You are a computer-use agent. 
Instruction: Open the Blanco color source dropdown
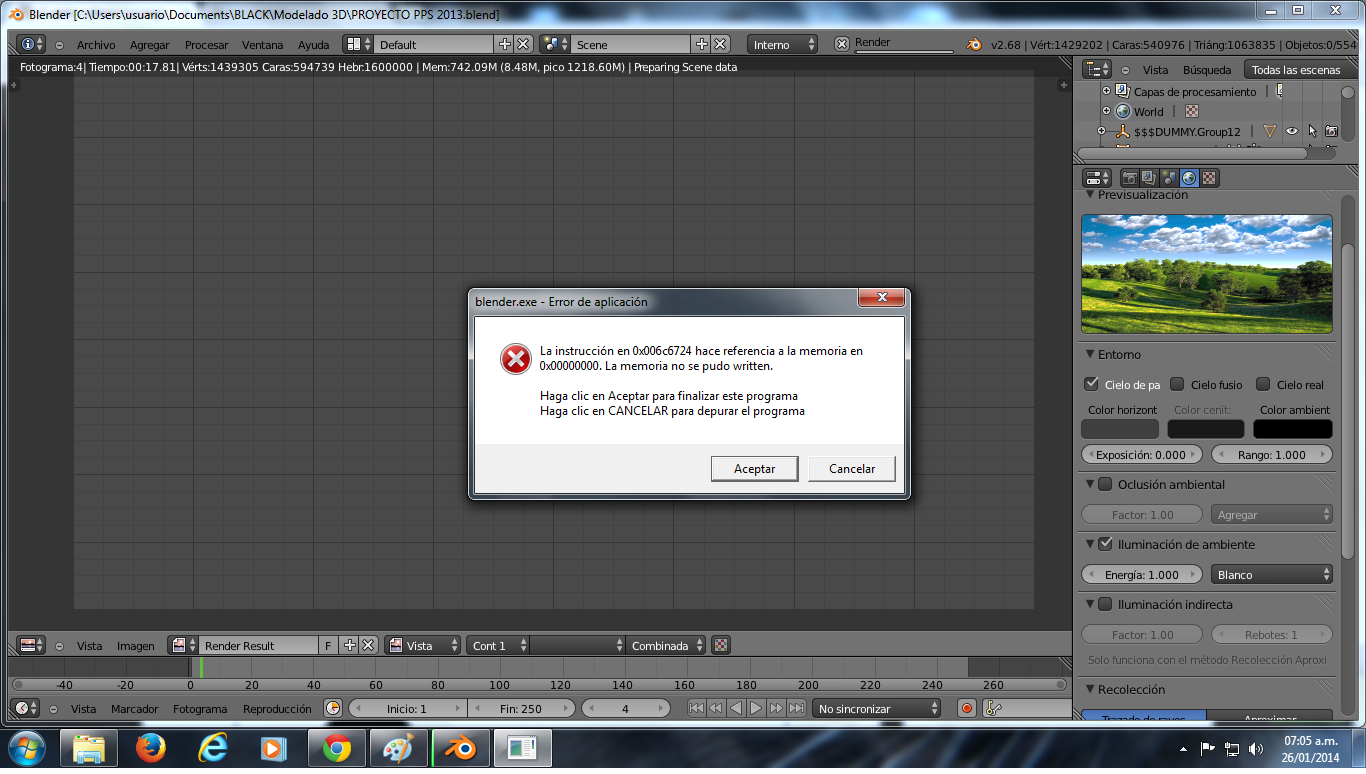click(1272, 574)
